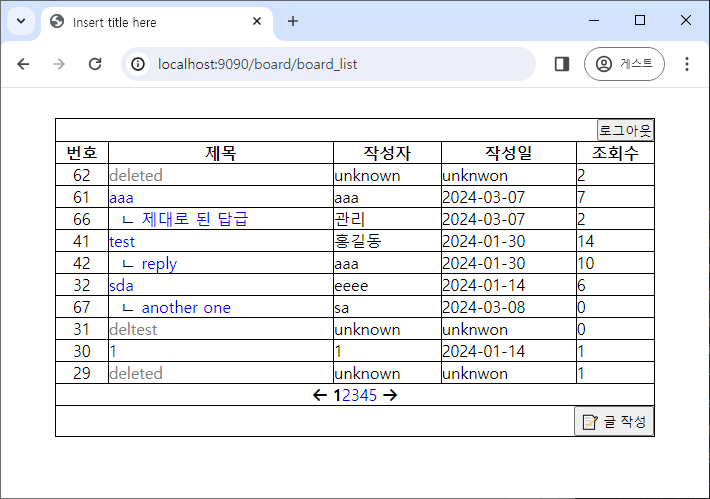The width and height of the screenshot is (710, 499).
Task: Go to next page with right arrow
Action: [x=390, y=395]
